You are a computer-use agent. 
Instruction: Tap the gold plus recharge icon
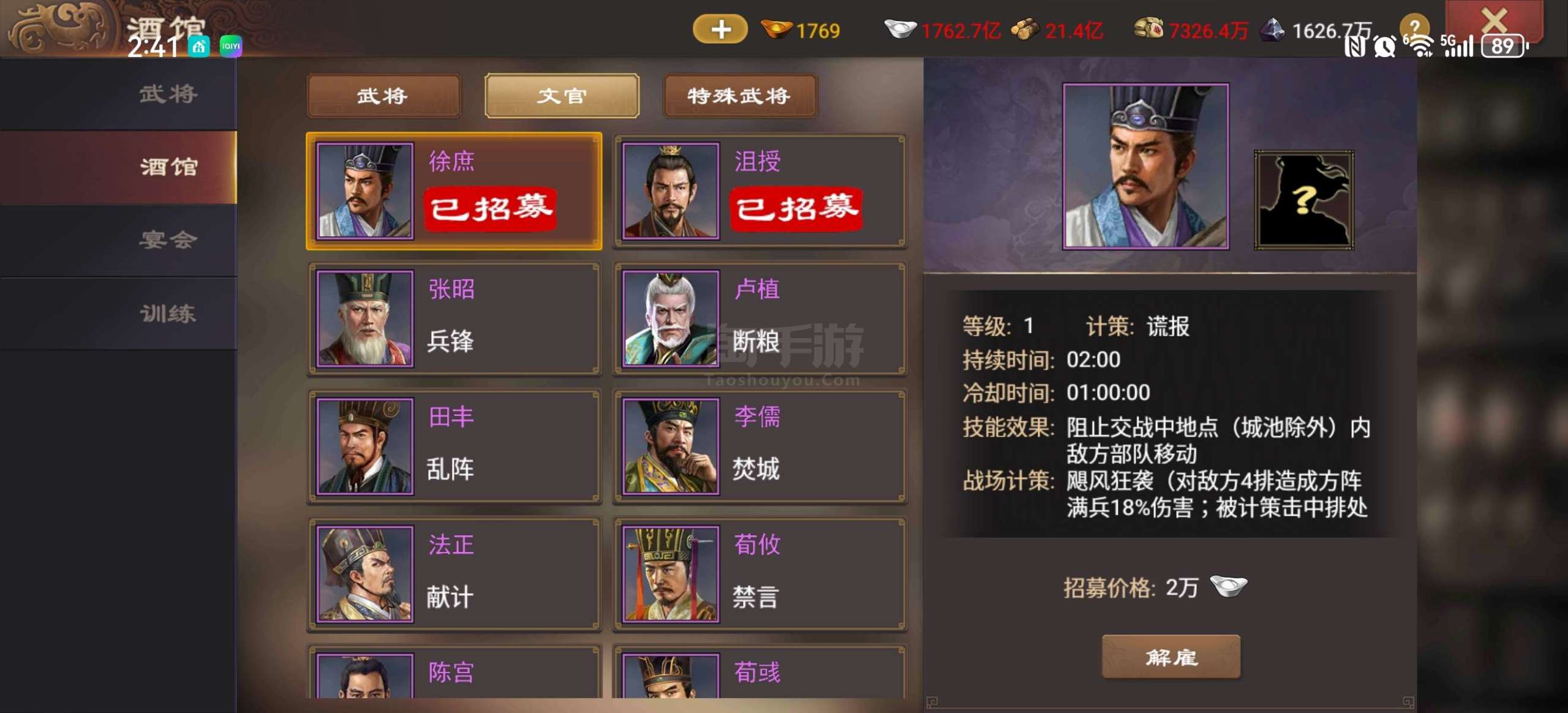coord(720,29)
